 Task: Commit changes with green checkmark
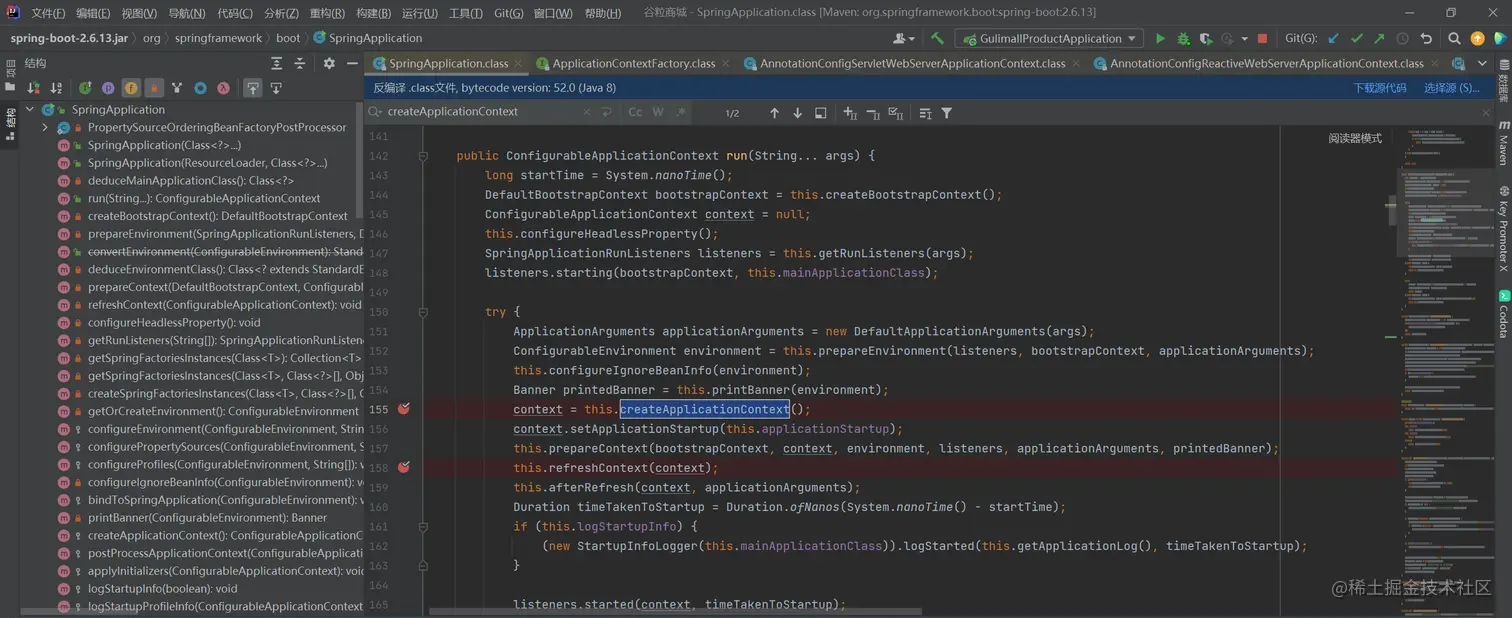pyautogui.click(x=1356, y=38)
